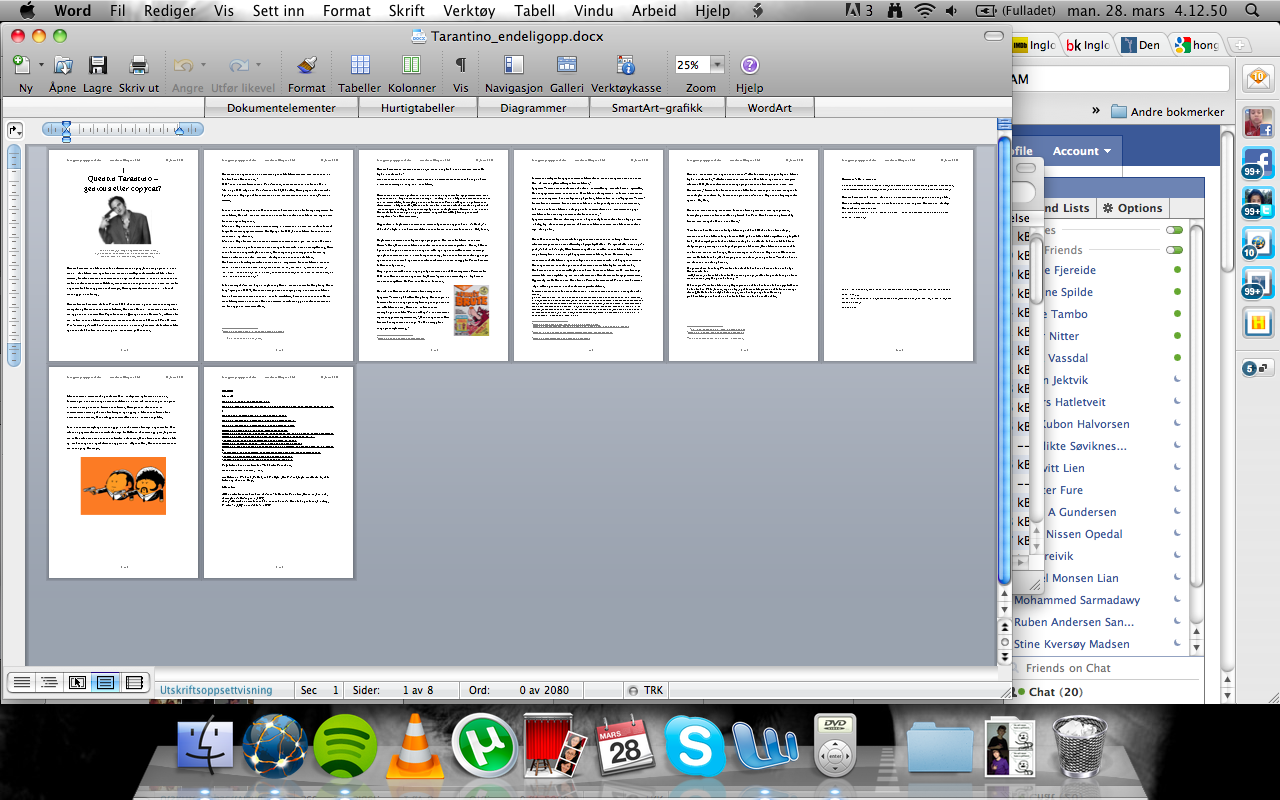Click orange H icon in browser sidebar
The image size is (1280, 800).
click(x=1258, y=322)
